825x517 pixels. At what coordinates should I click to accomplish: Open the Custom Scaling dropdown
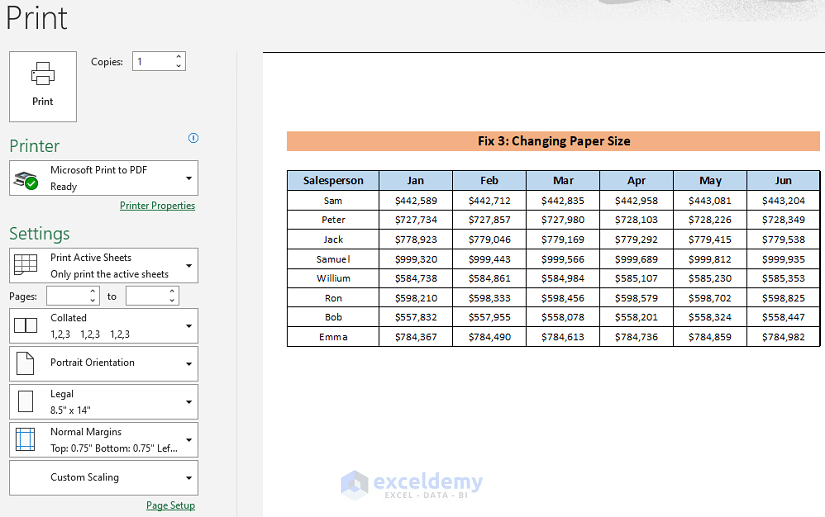tap(104, 478)
